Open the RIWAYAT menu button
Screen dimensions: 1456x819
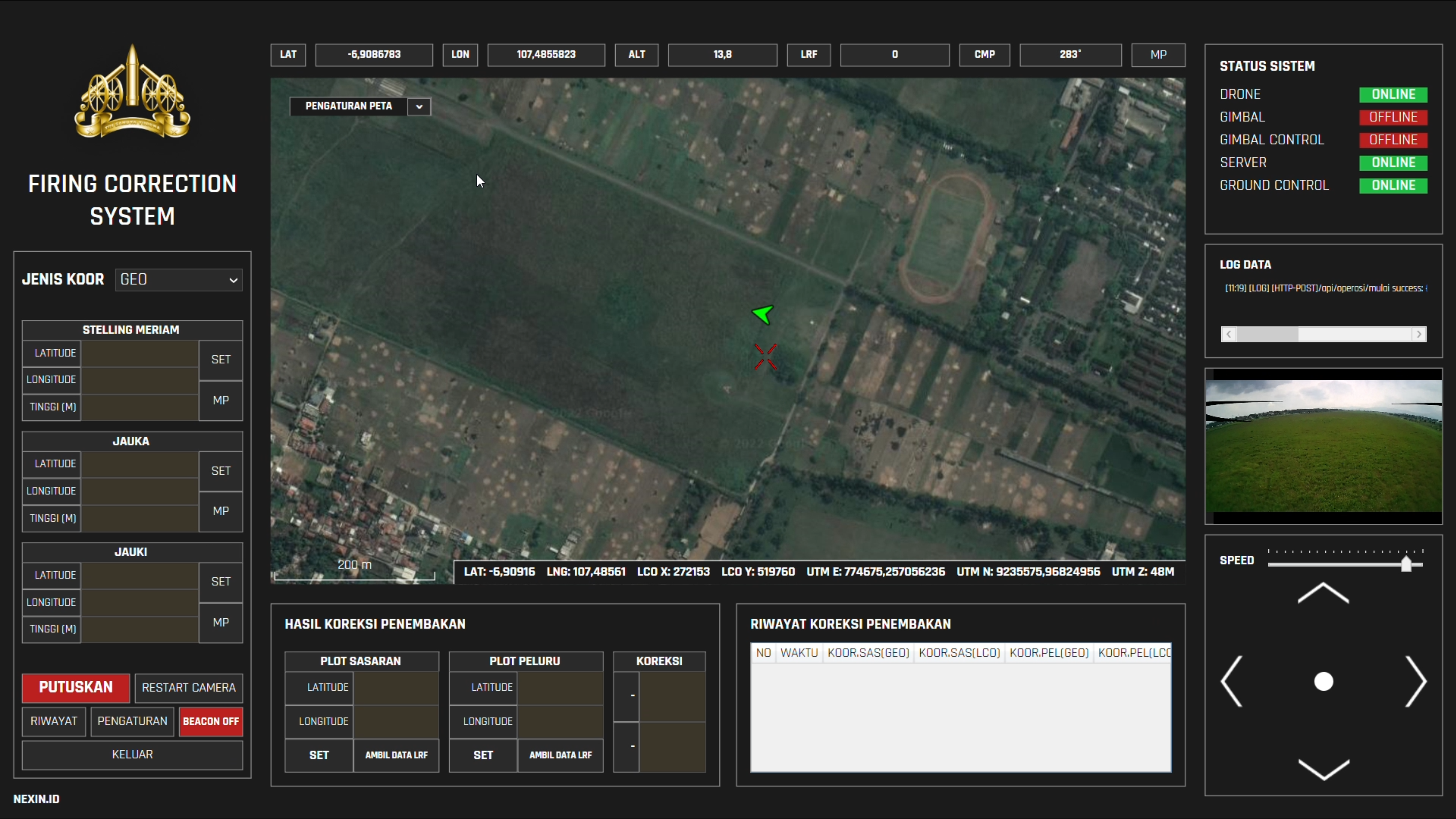[x=54, y=721]
